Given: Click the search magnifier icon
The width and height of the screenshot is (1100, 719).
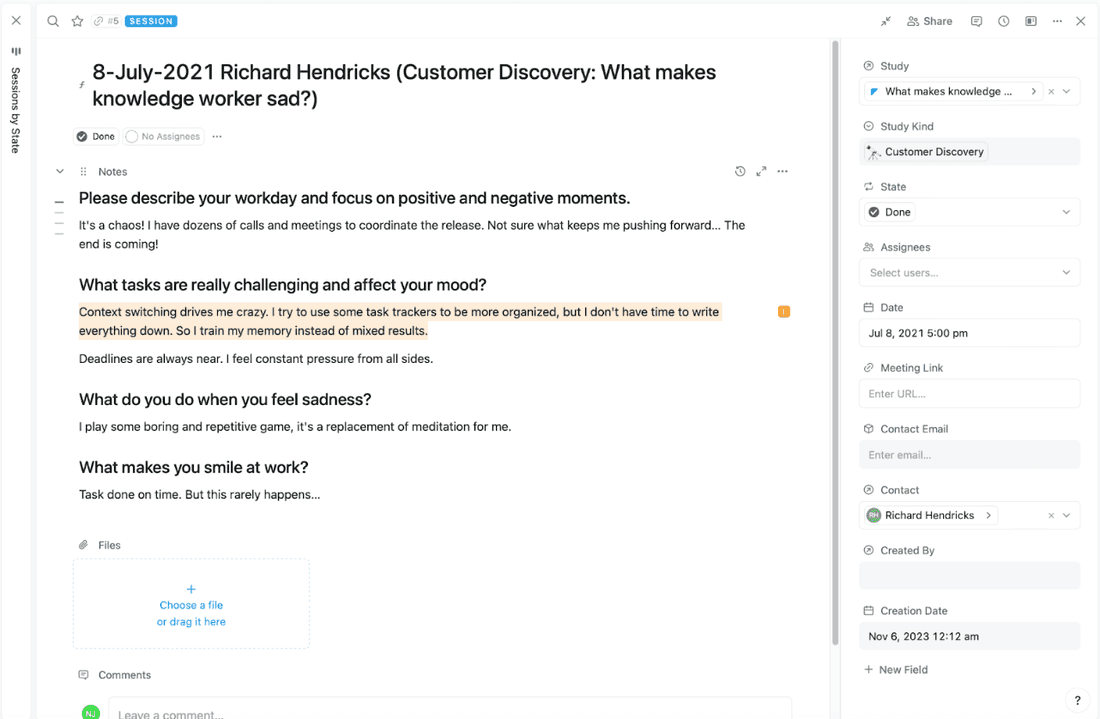Looking at the screenshot, I should [53, 21].
